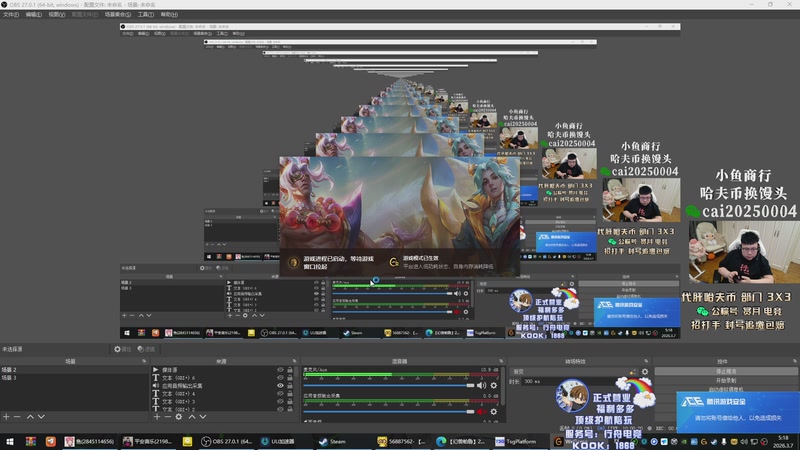Open the 文件(F) menu
The width and height of the screenshot is (800, 450).
[11, 14]
